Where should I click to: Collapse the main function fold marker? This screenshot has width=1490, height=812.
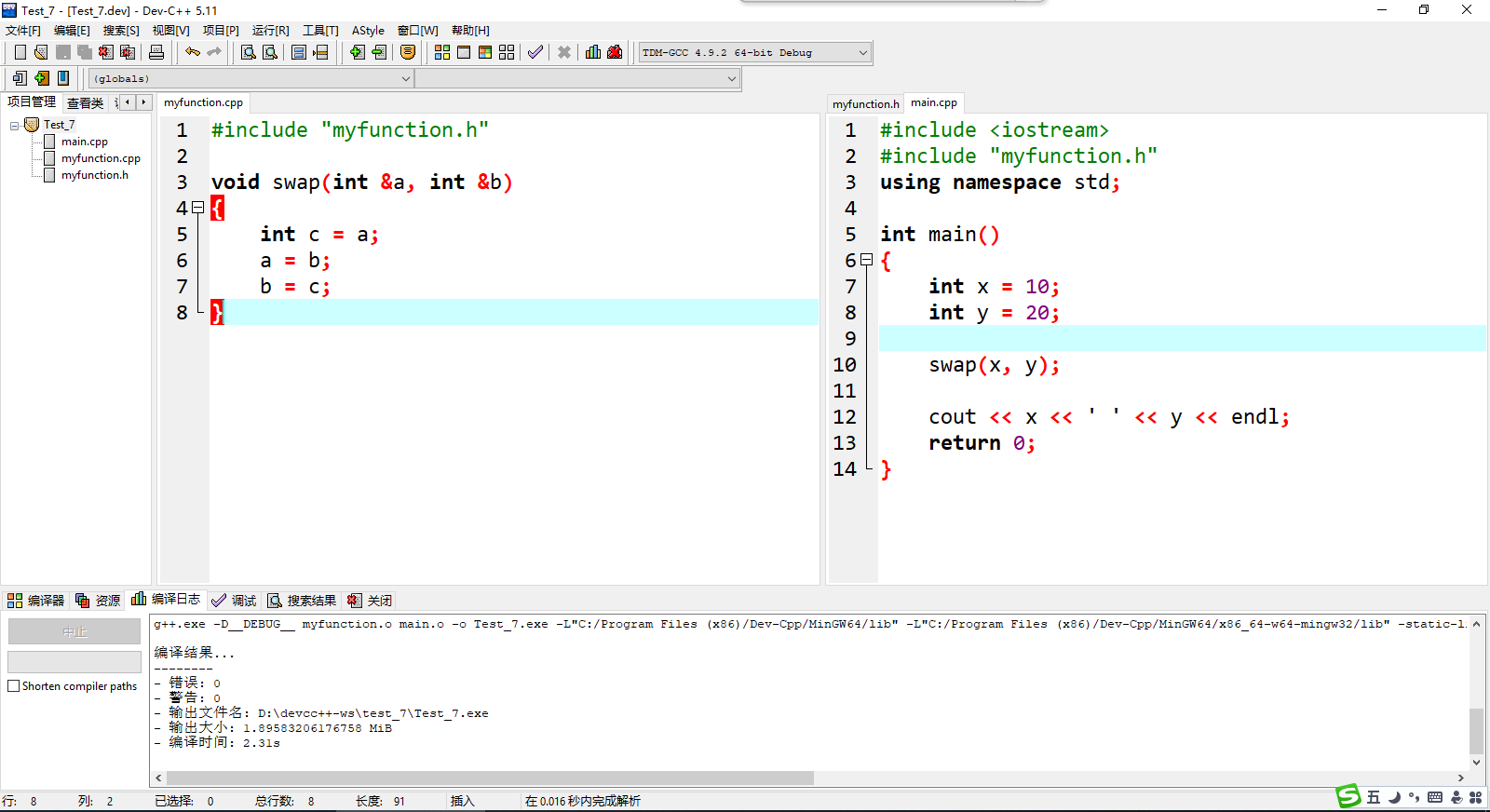coord(866,260)
